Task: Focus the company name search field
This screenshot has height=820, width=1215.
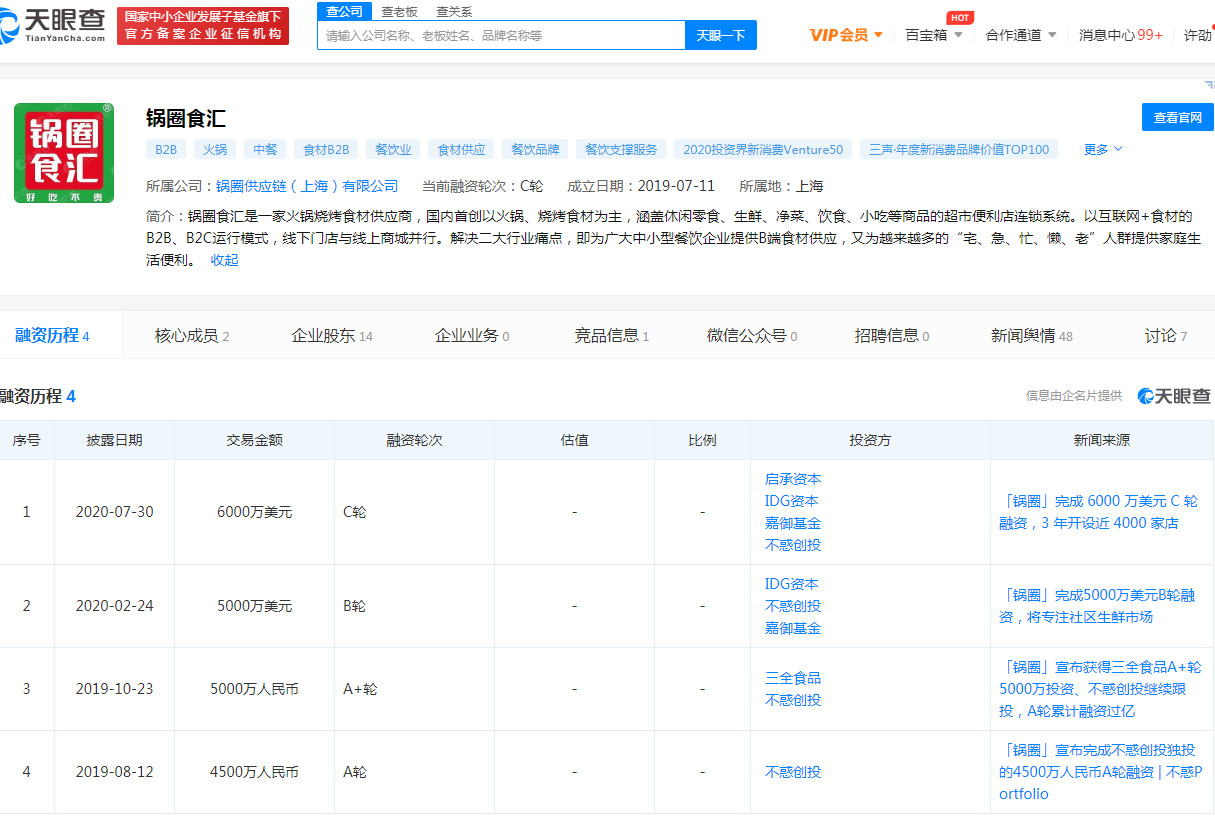Action: pyautogui.click(x=501, y=35)
